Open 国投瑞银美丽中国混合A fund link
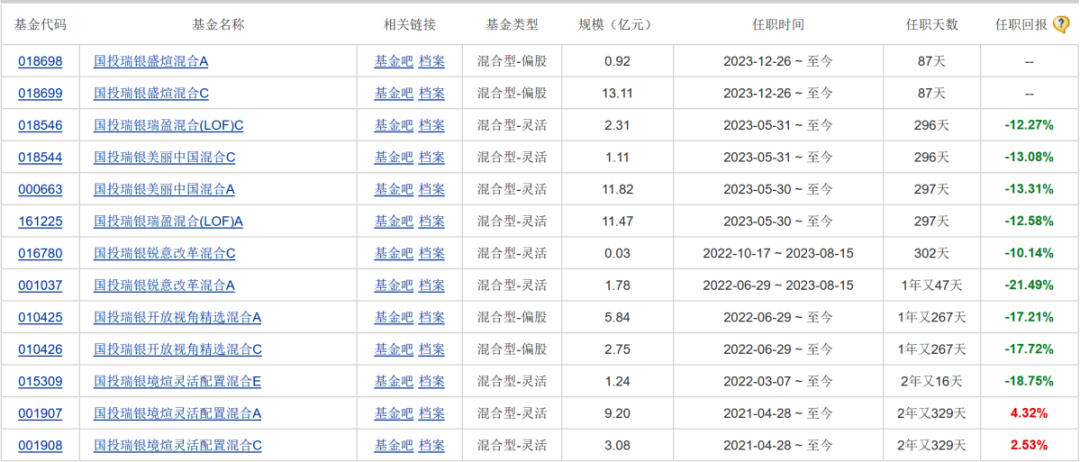Screen dimensions: 1080x462 (x=164, y=189)
